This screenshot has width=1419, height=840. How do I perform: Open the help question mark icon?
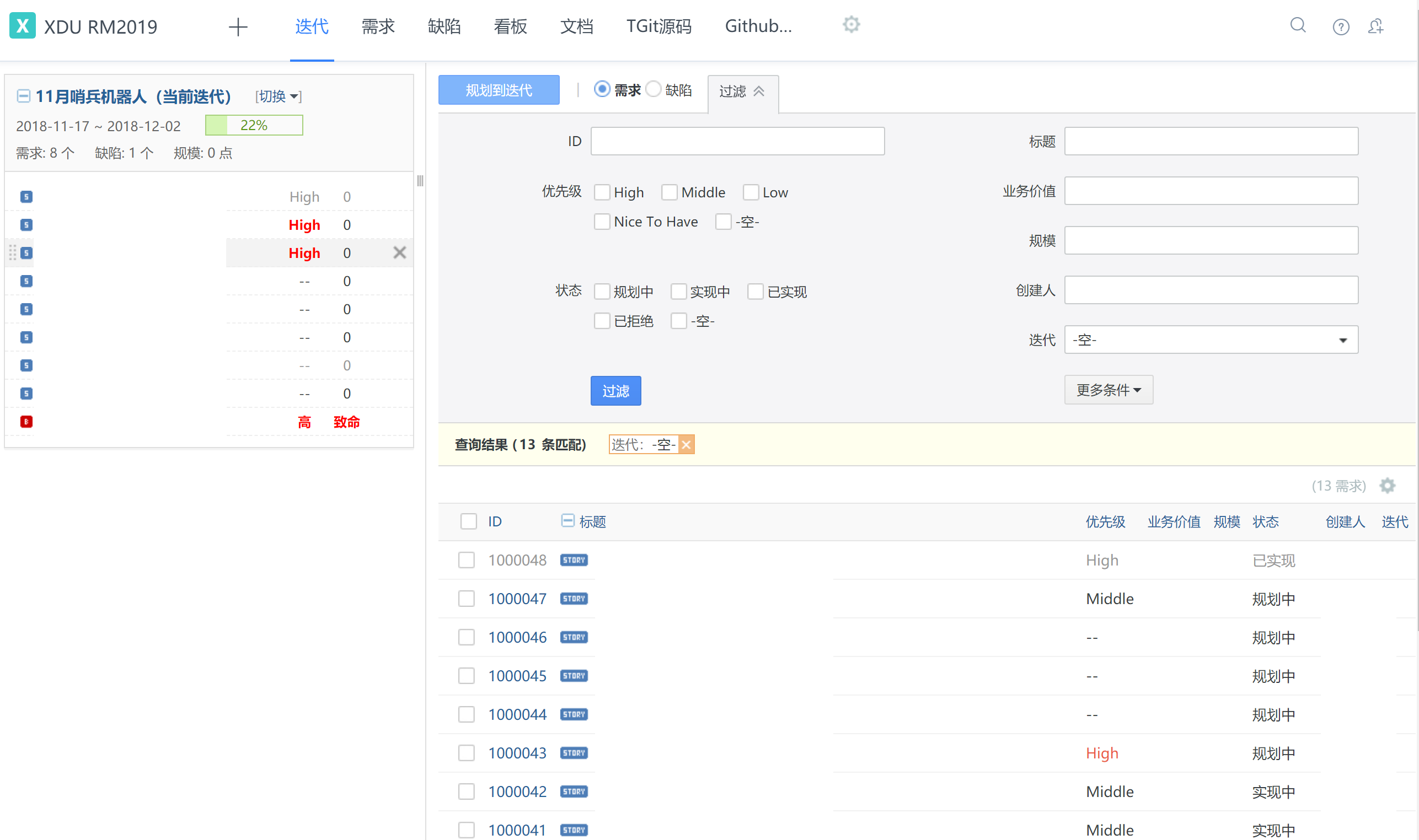pos(1340,26)
